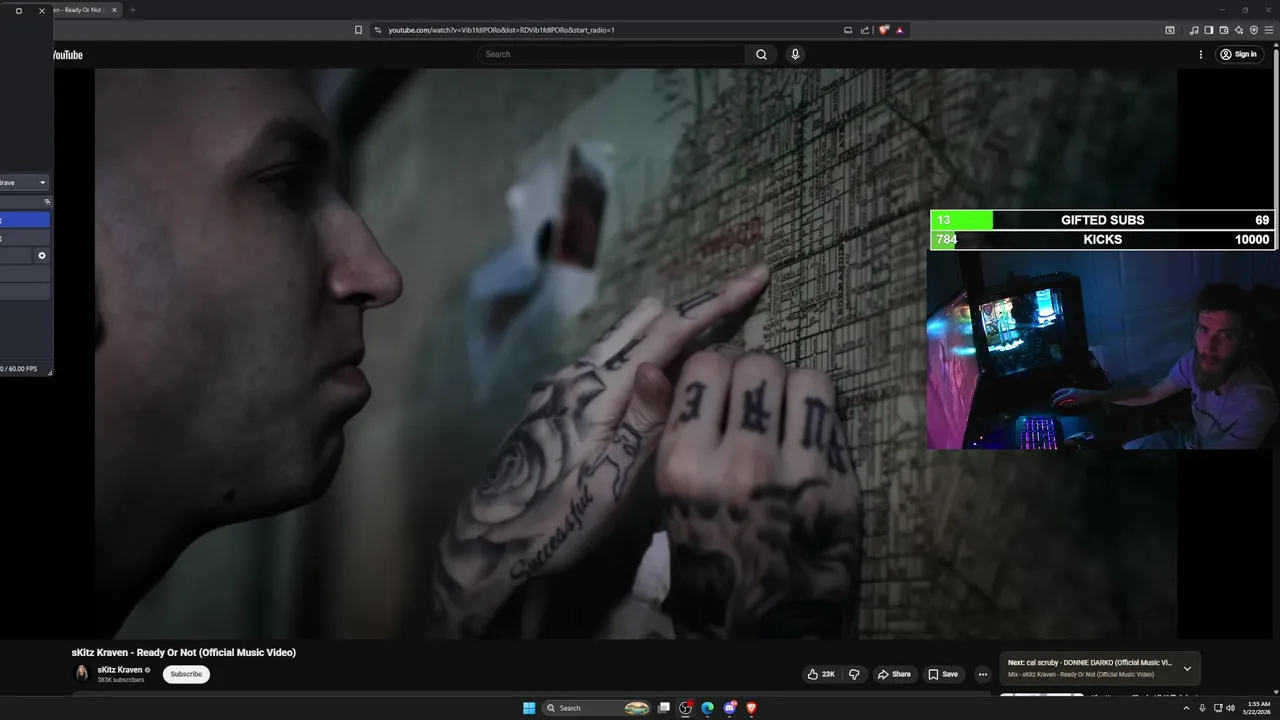This screenshot has width=1280, height=720.
Task: Open the YouTube three-dot settings menu
Action: pos(1201,54)
